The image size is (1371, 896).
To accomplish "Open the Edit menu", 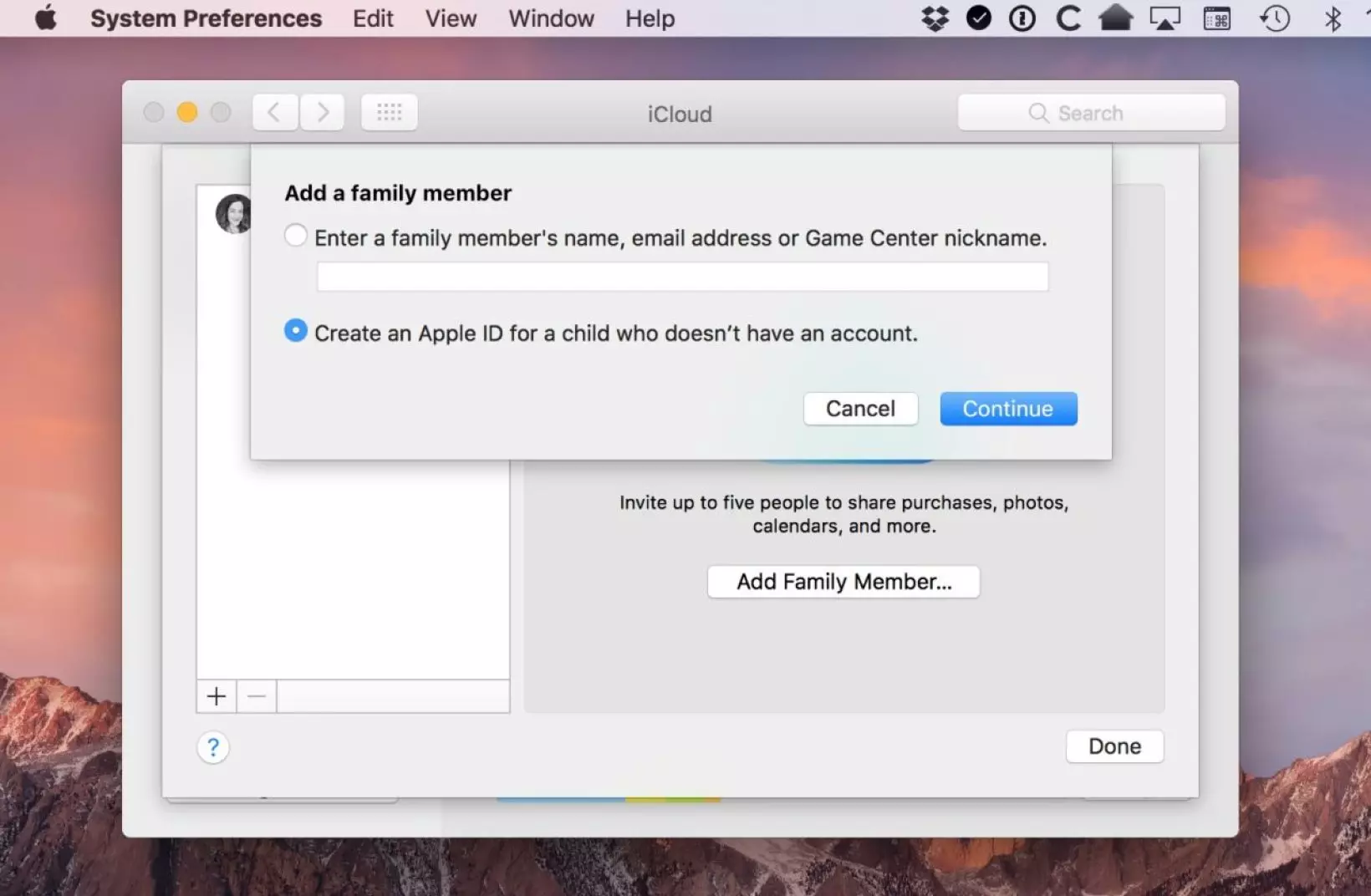I will coord(373,18).
